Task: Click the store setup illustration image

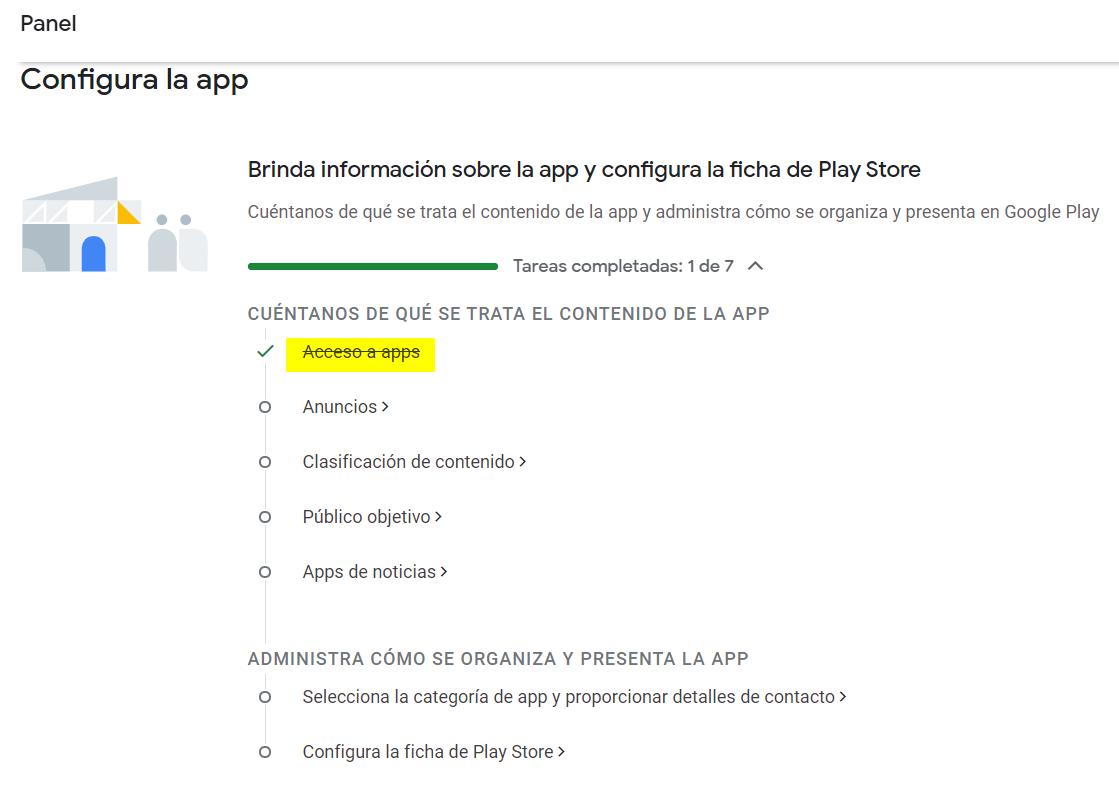Action: point(115,224)
